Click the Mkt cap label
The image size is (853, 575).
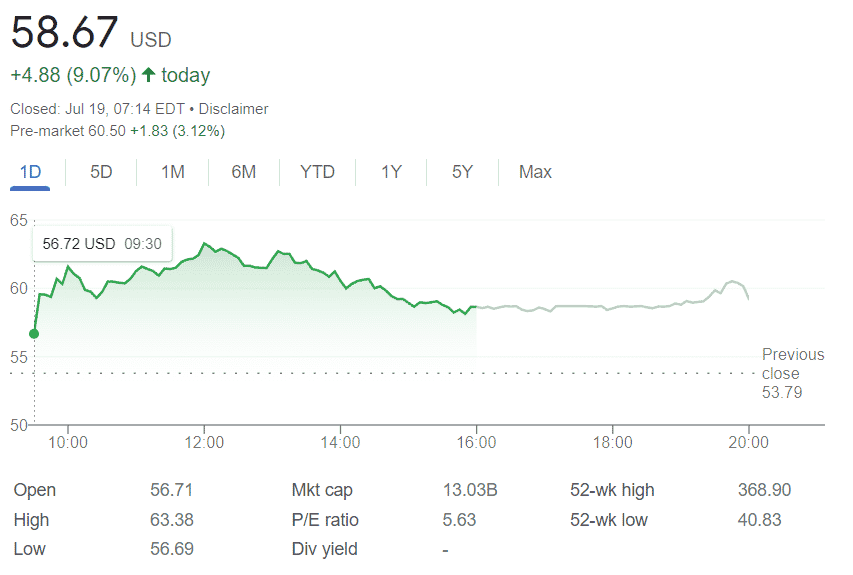(322, 490)
